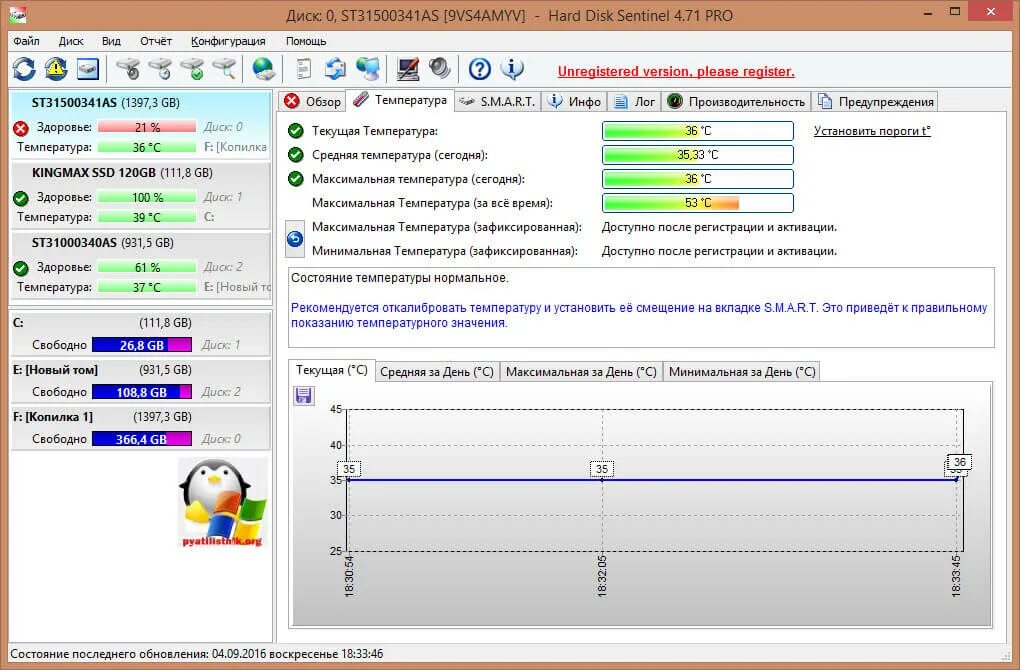Click the 35,33 °C average temperature bar
The image size is (1020, 670).
(x=697, y=155)
